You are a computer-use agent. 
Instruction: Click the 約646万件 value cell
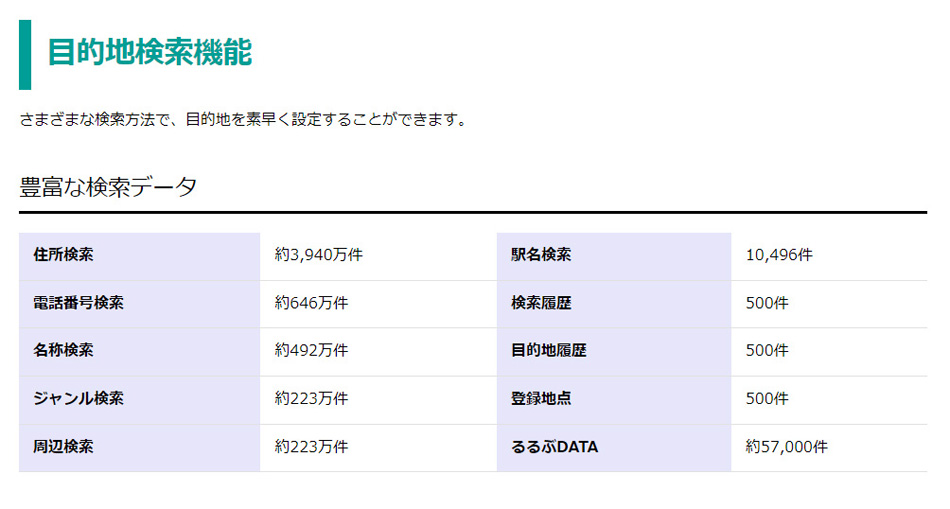(x=311, y=303)
